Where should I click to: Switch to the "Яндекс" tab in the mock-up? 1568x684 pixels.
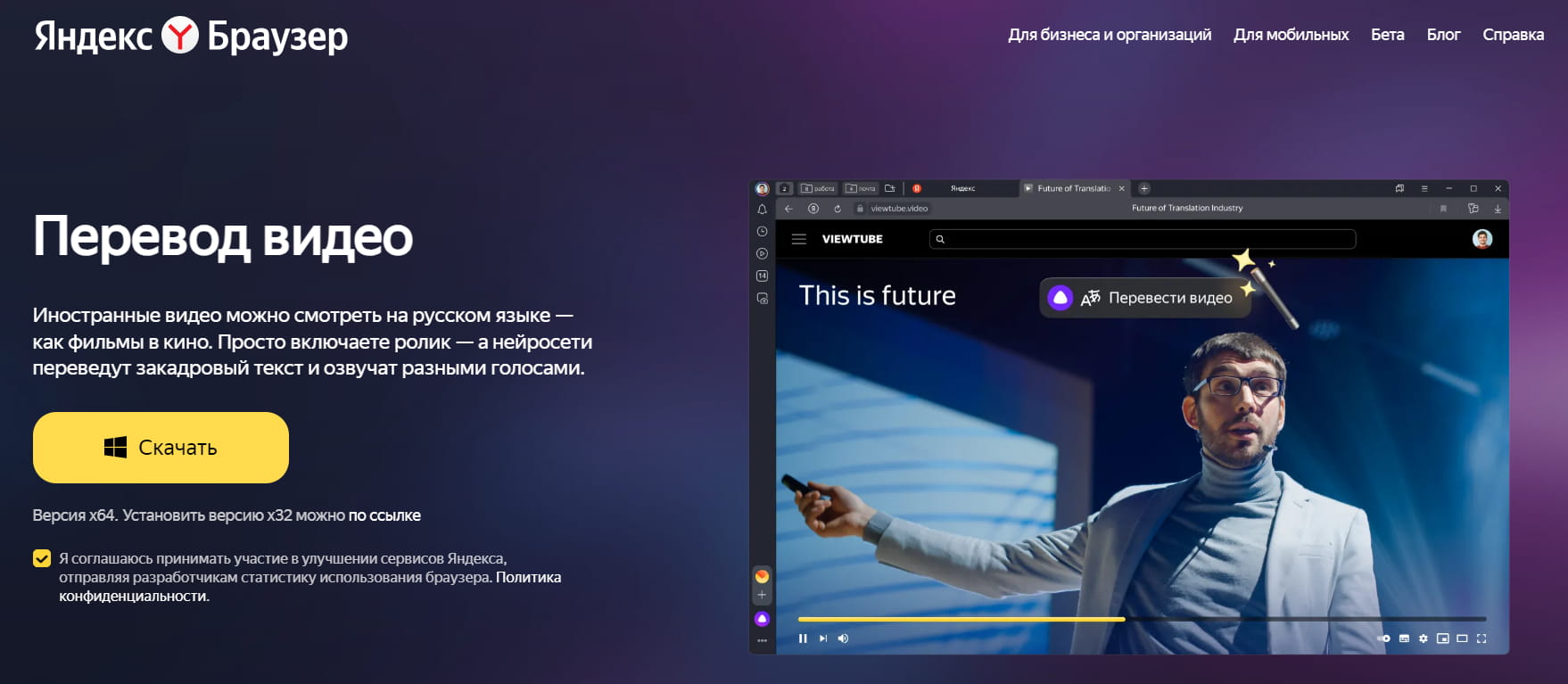(962, 188)
